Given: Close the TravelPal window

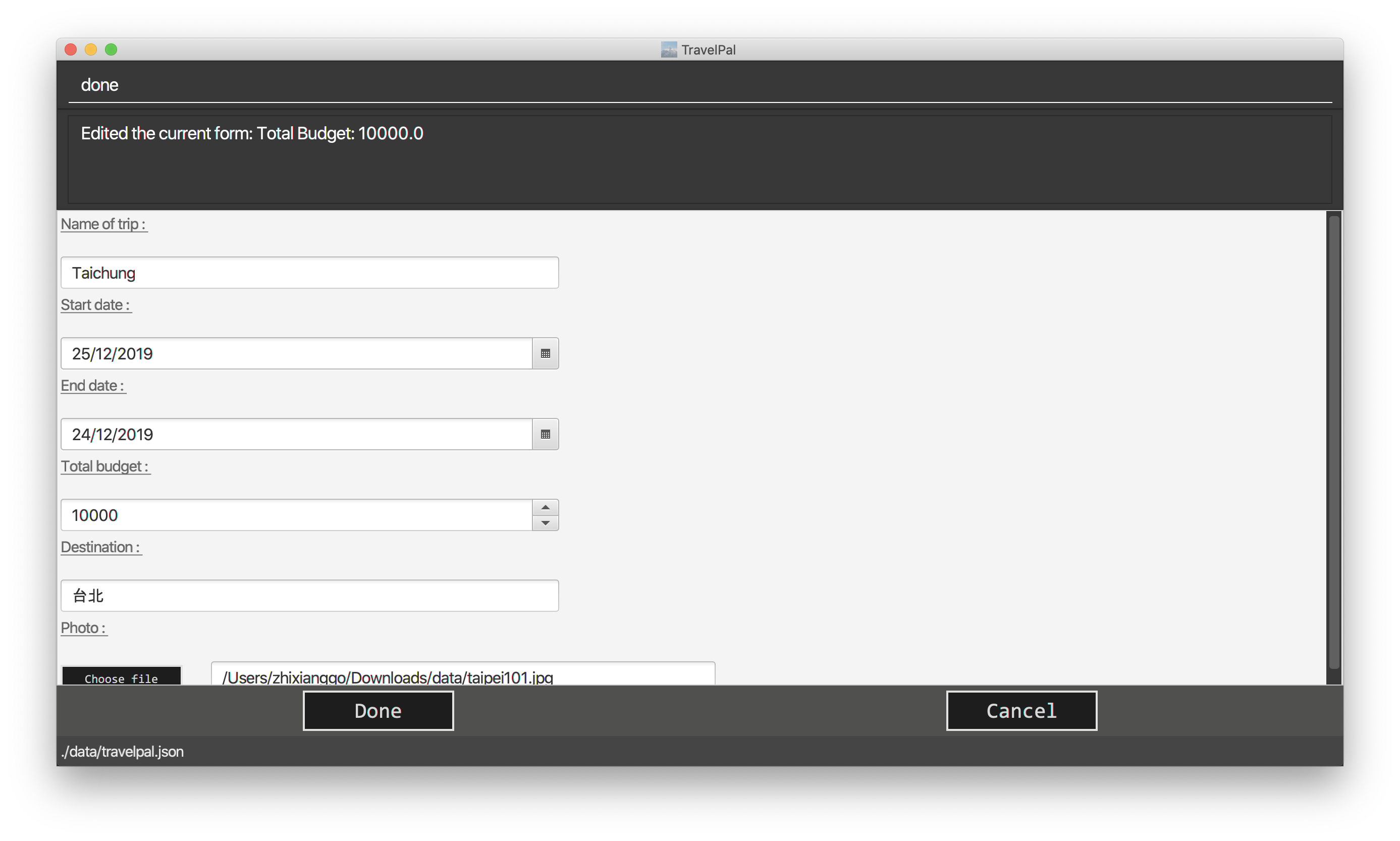Looking at the screenshot, I should click(x=71, y=50).
